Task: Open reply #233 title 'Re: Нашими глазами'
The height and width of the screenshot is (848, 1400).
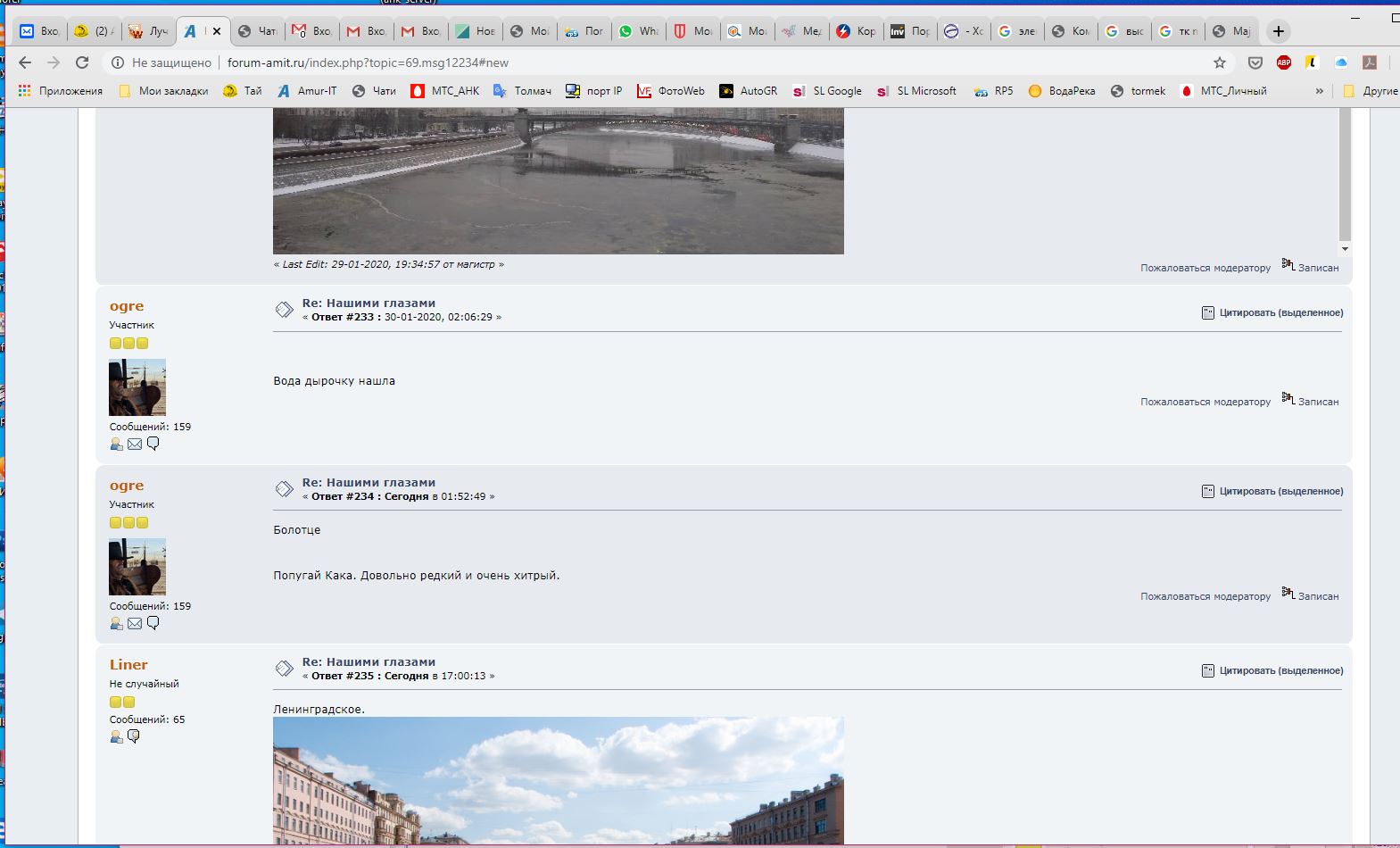Action: [369, 303]
